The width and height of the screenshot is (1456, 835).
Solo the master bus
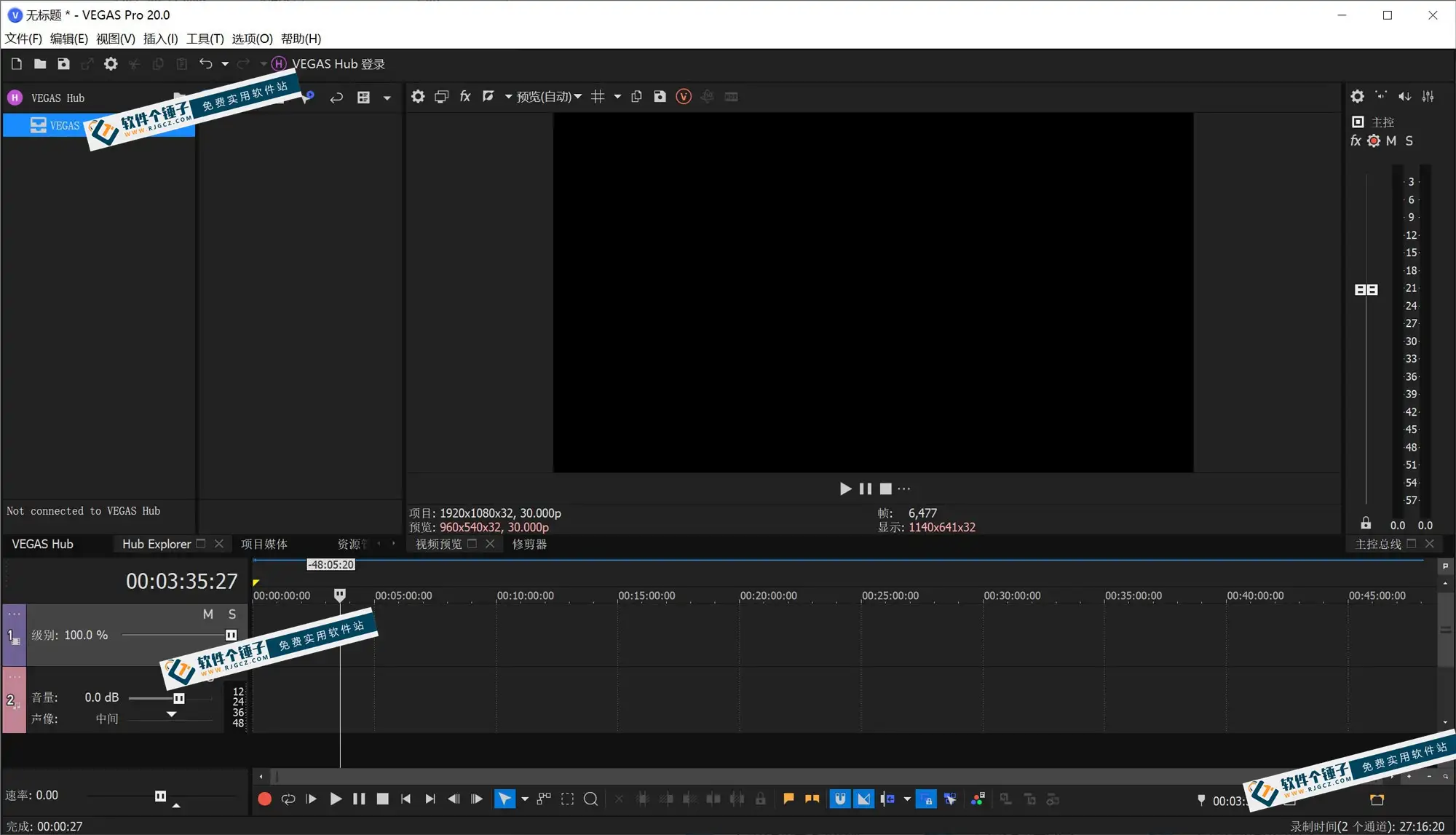click(x=1409, y=141)
